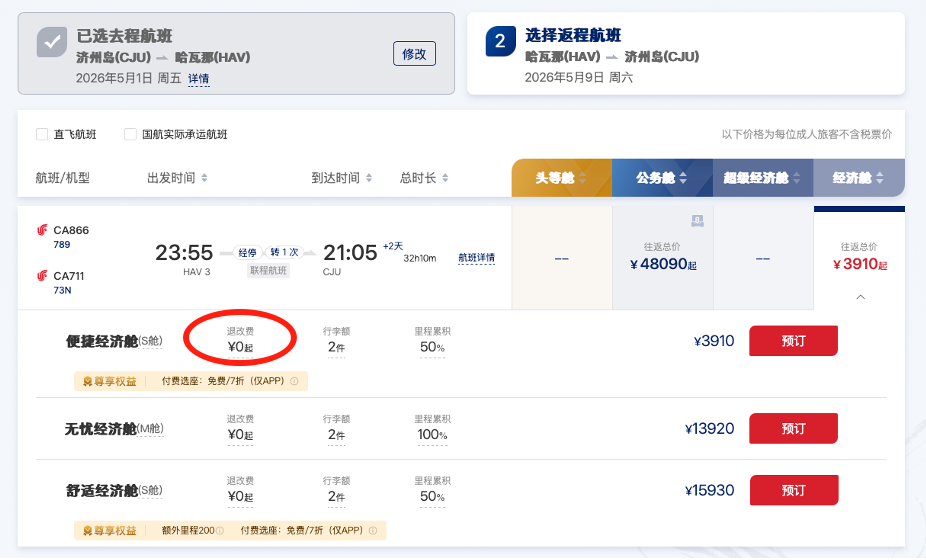Click the 转1次 transfer tag

click(x=284, y=252)
